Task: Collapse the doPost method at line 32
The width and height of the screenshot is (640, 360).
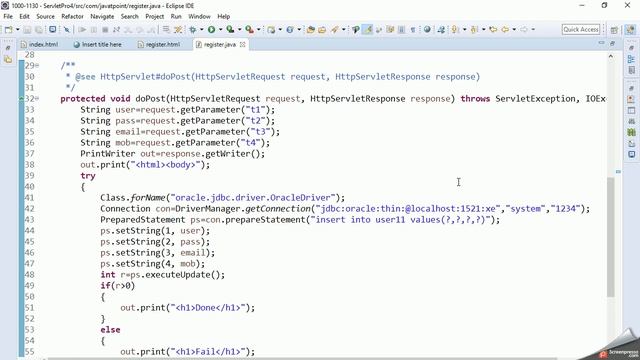Action: click(37, 99)
